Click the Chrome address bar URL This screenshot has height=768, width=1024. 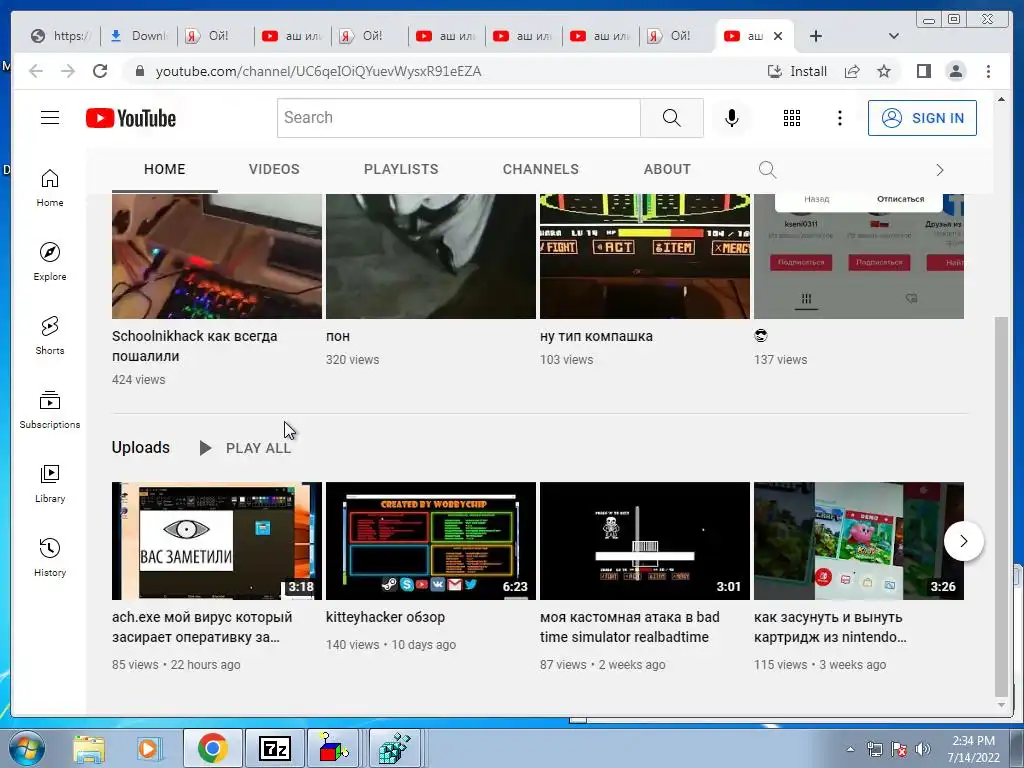(x=318, y=71)
